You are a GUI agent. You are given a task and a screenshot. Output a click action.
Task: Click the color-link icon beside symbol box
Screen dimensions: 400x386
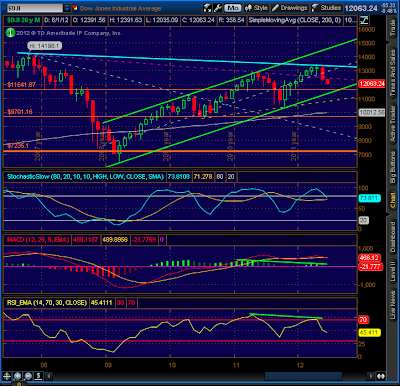point(75,8)
